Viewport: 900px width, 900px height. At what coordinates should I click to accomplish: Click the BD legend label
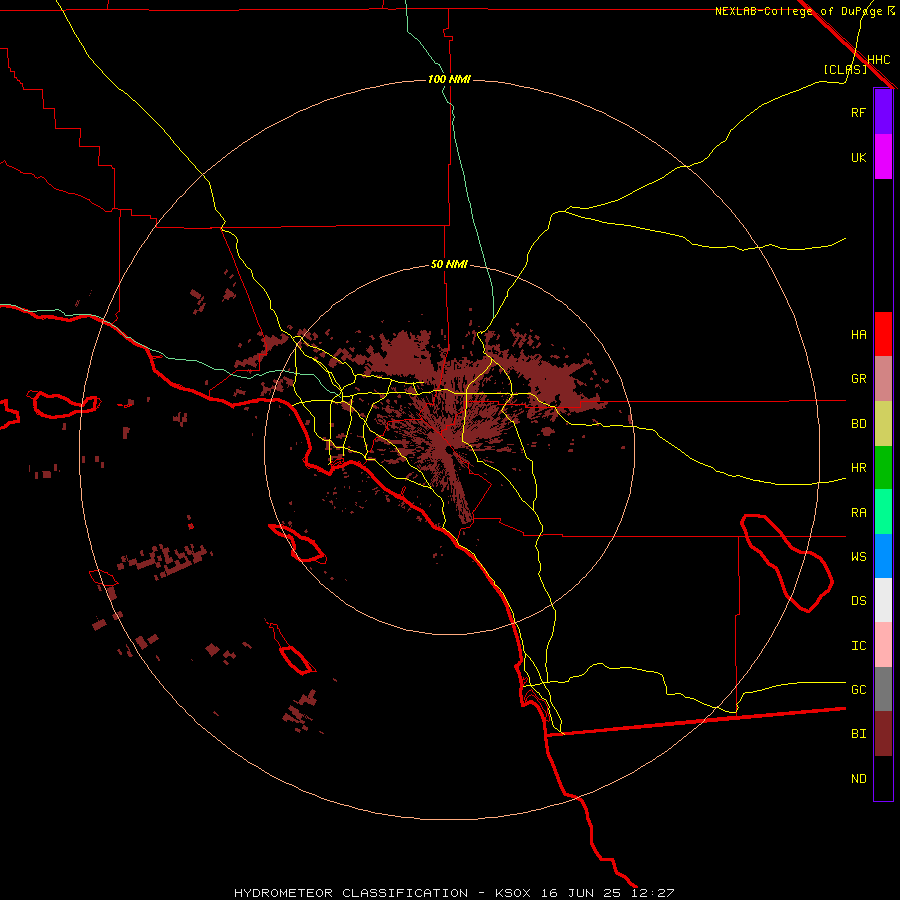(858, 424)
